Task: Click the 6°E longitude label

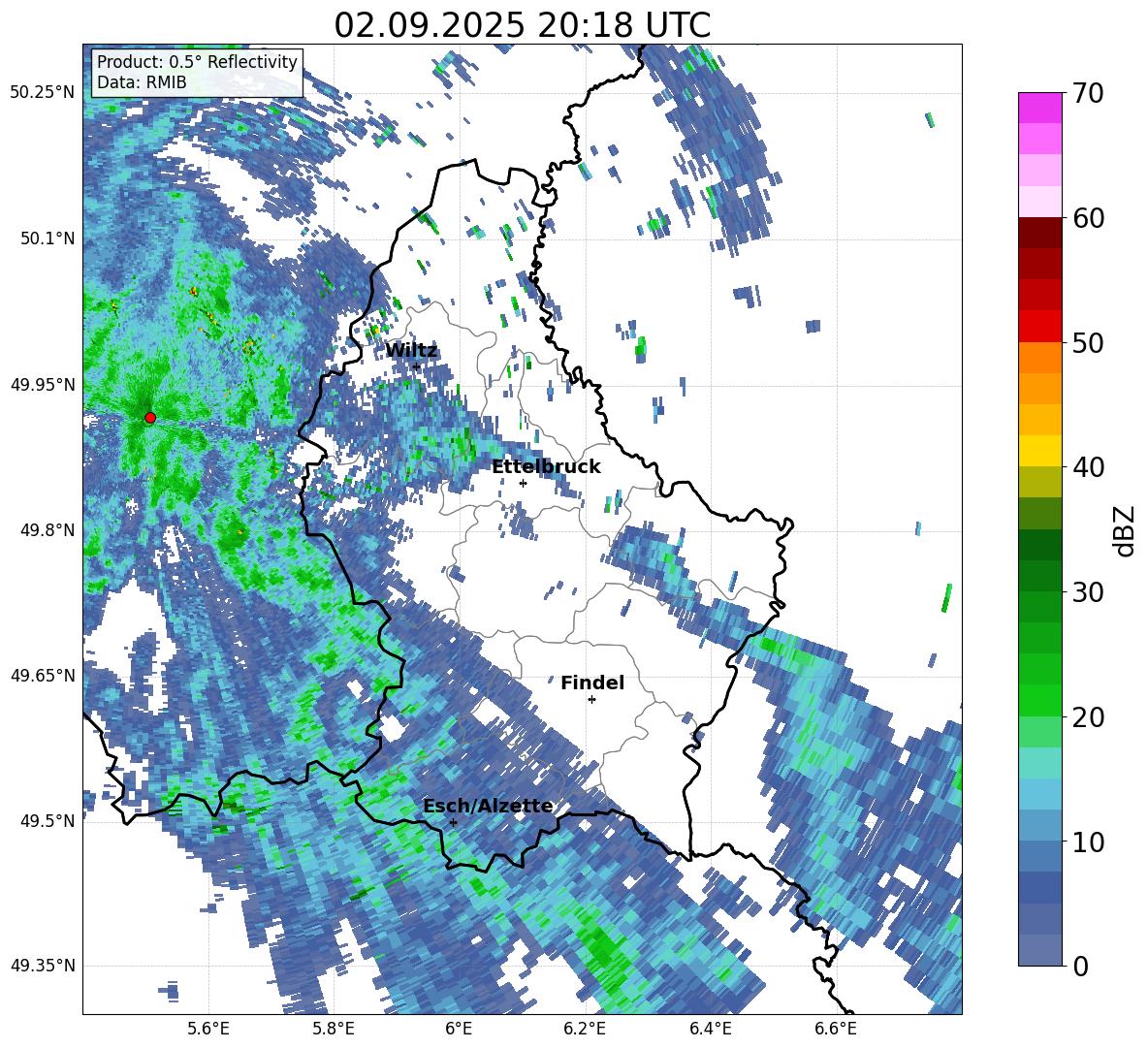Action: (x=459, y=1029)
